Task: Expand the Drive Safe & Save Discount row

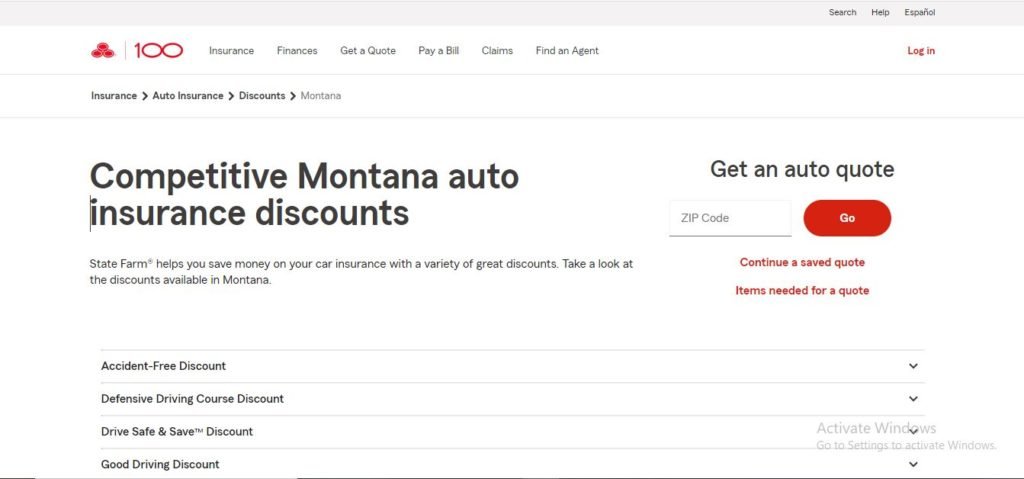Action: click(x=512, y=431)
